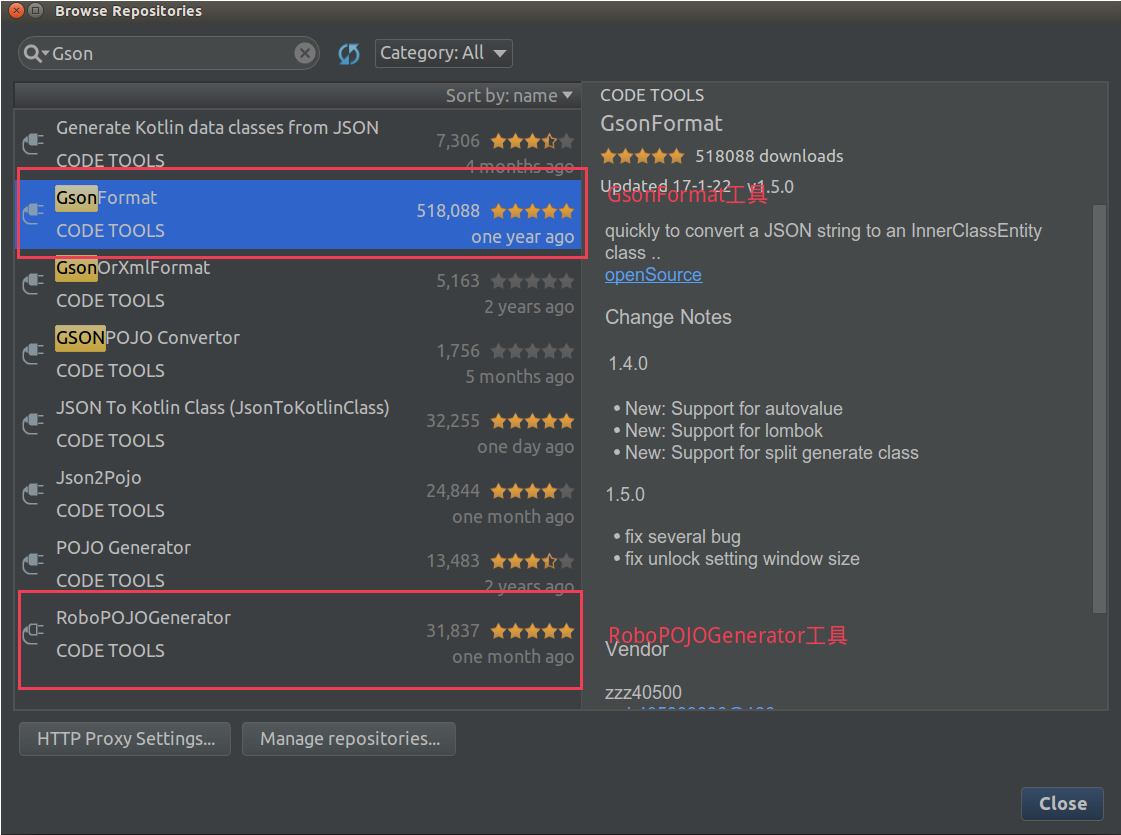Click star rating of POJO Generator row
Screen dimensions: 1121x835
coord(532,561)
